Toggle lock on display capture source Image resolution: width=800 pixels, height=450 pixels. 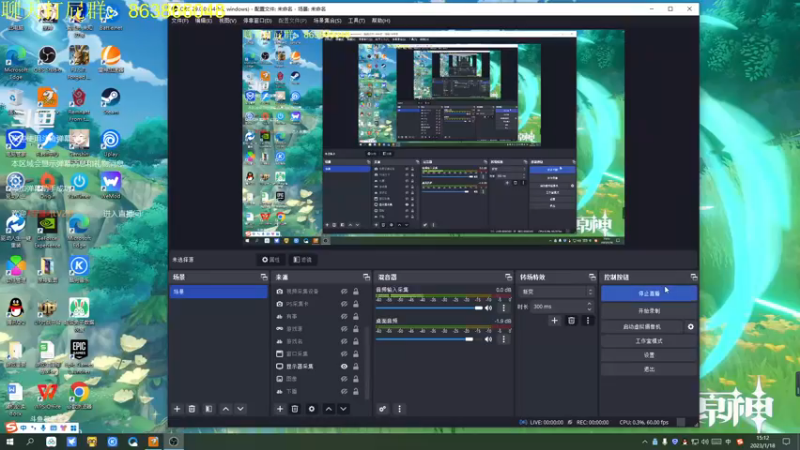[356, 366]
